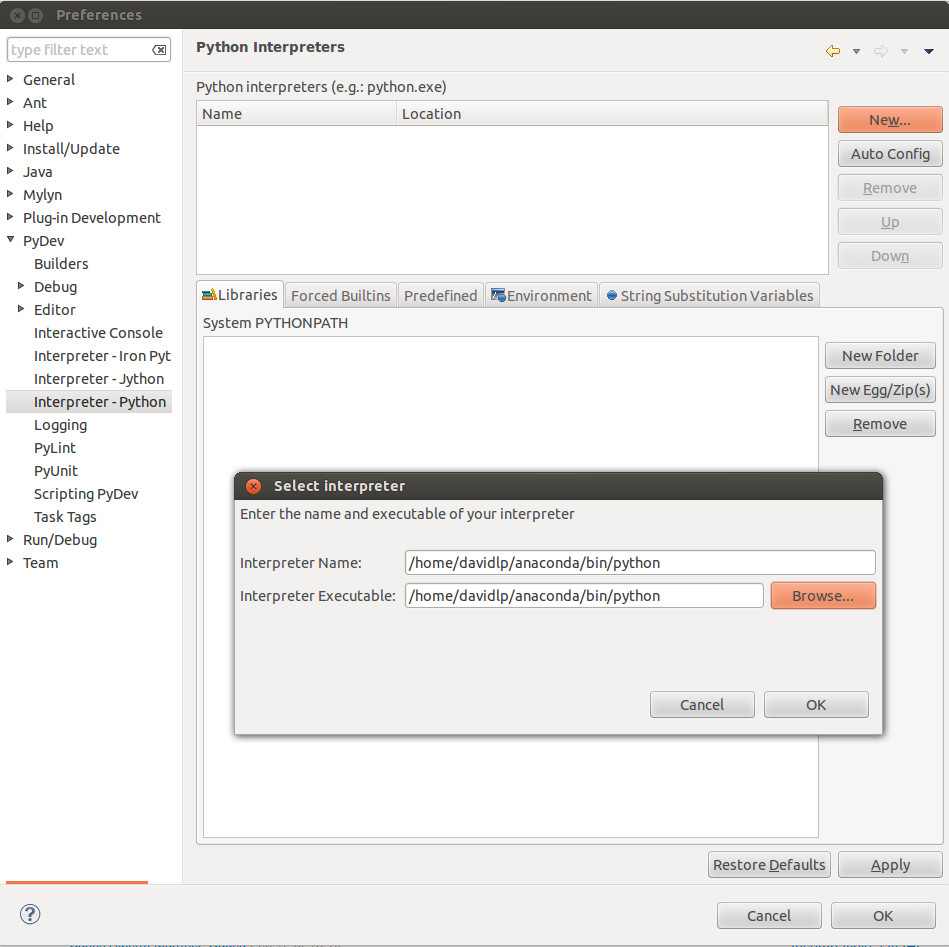Click the Interpreter Name text field
Image resolution: width=949 pixels, height=947 pixels.
pyautogui.click(x=640, y=563)
